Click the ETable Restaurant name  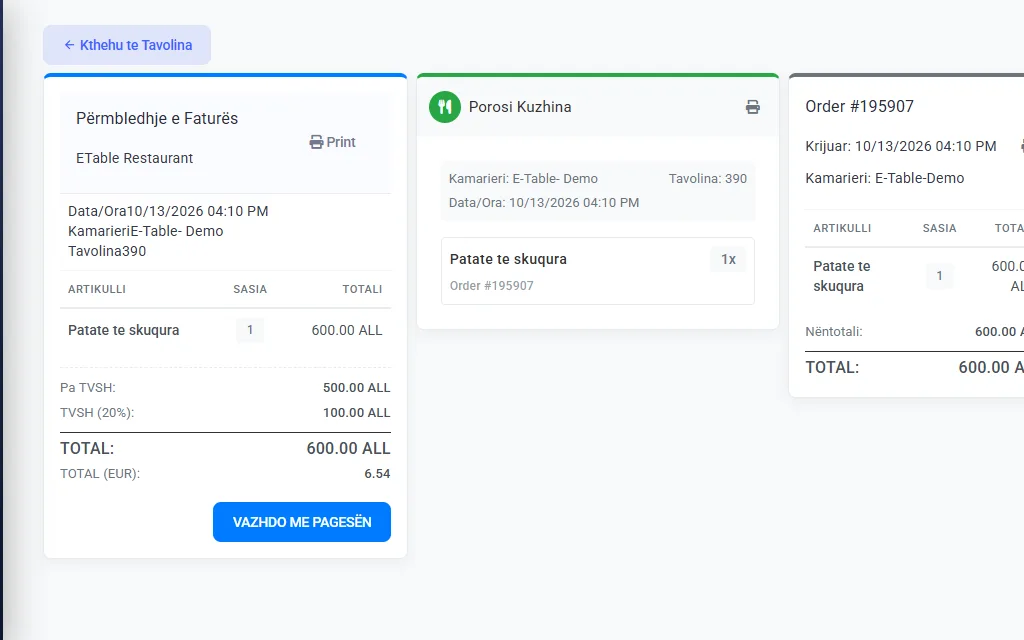point(135,158)
